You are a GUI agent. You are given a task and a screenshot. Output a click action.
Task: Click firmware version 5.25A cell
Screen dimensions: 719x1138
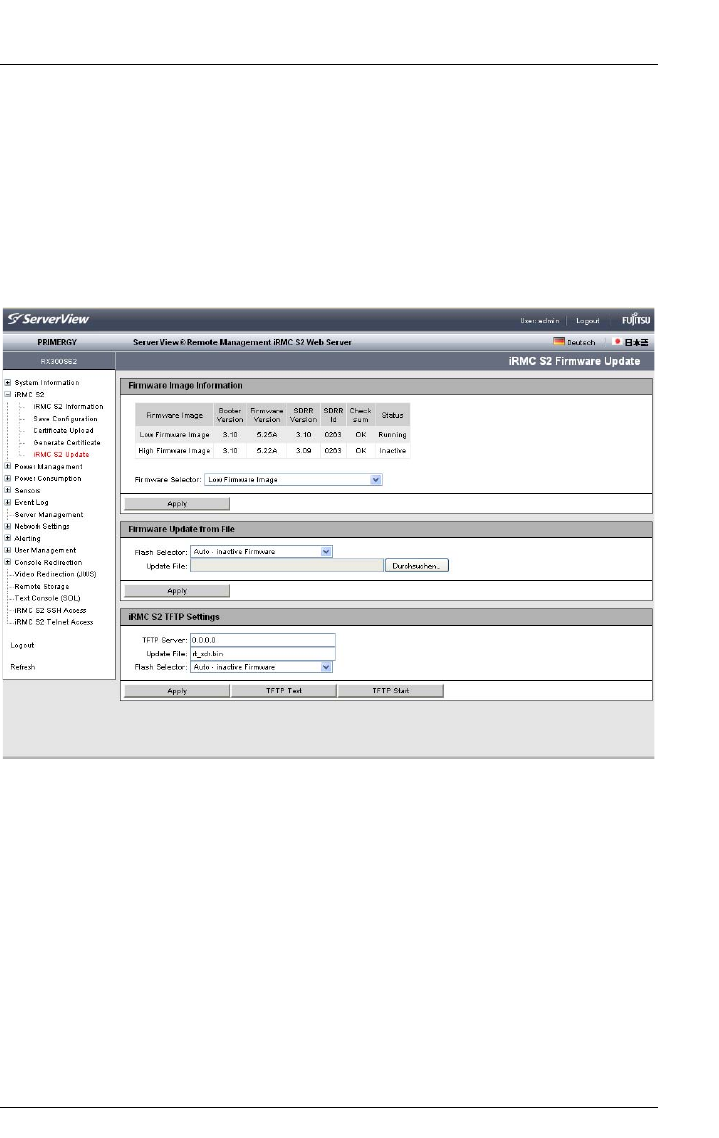coord(266,435)
